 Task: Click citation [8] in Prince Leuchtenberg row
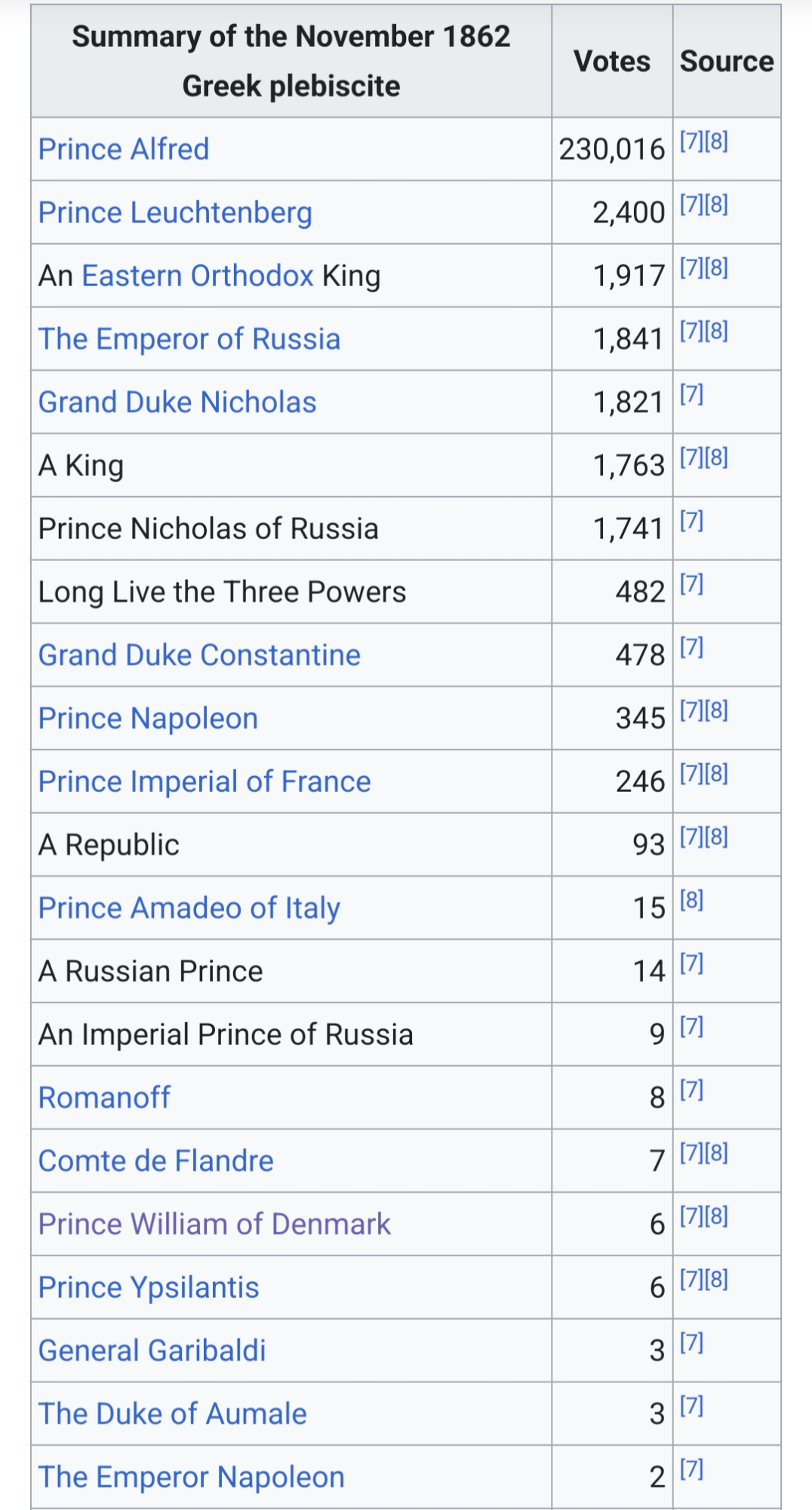click(x=716, y=205)
